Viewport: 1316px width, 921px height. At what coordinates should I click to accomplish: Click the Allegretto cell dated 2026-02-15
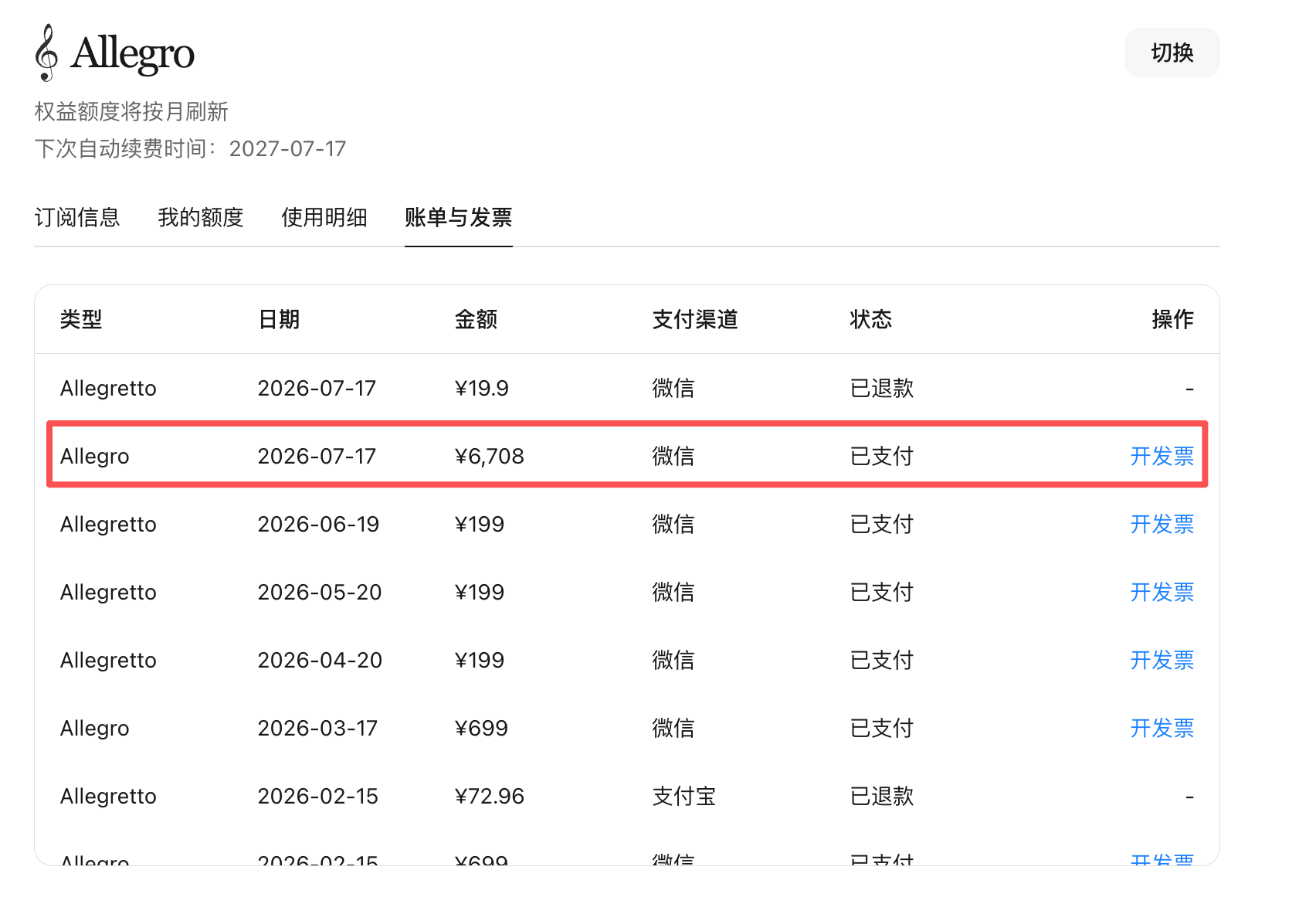pyautogui.click(x=108, y=796)
